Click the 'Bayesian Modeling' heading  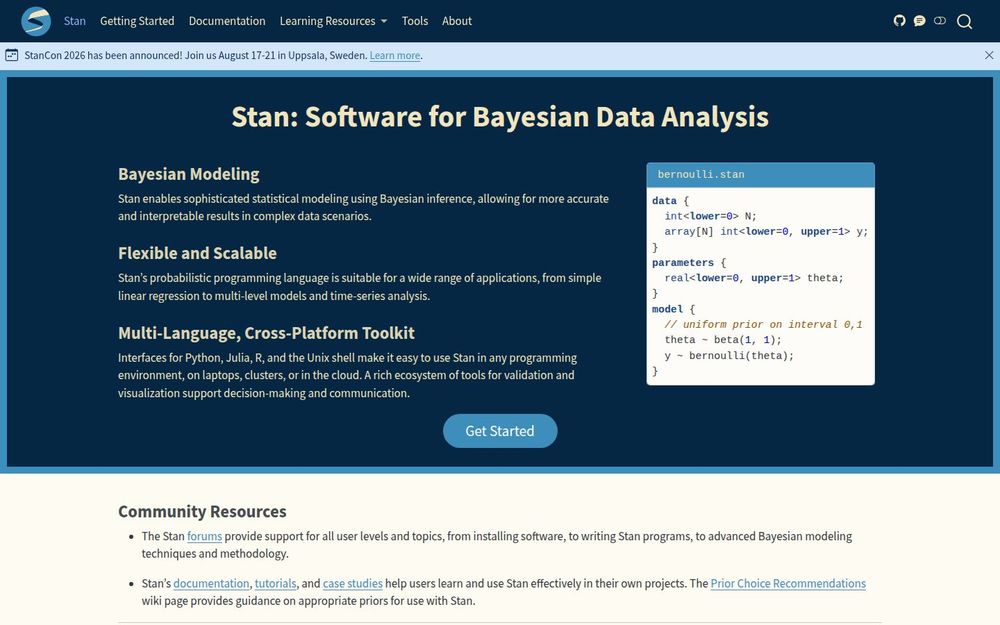[189, 174]
